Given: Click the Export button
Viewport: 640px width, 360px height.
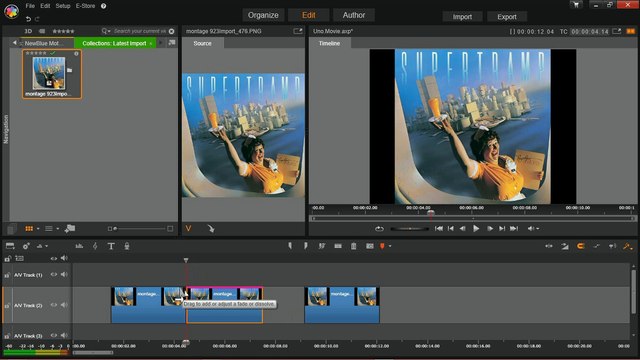Looking at the screenshot, I should [x=507, y=17].
